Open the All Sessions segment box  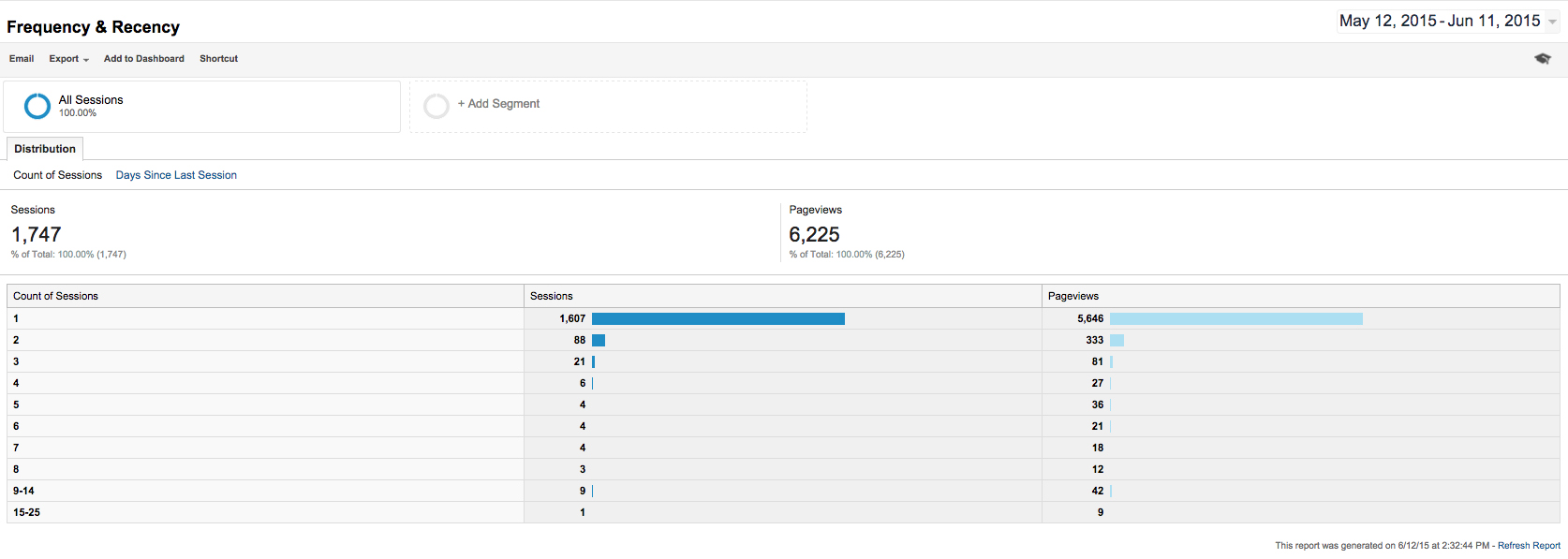(x=201, y=106)
